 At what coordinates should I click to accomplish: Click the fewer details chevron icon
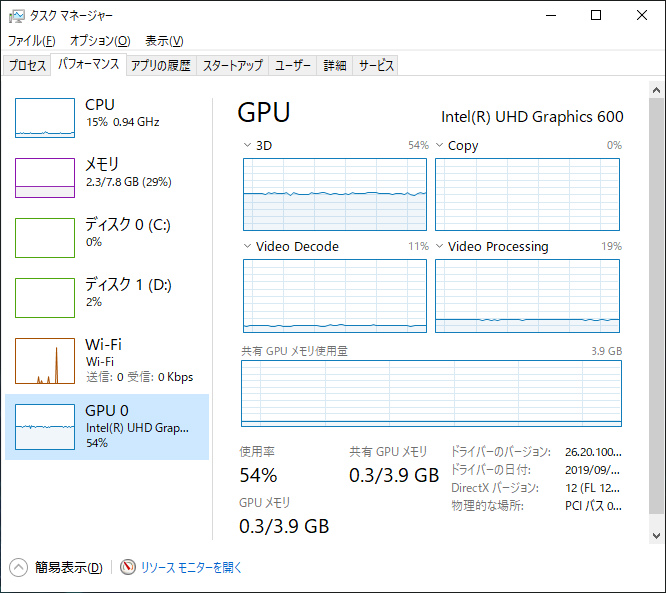[19, 567]
